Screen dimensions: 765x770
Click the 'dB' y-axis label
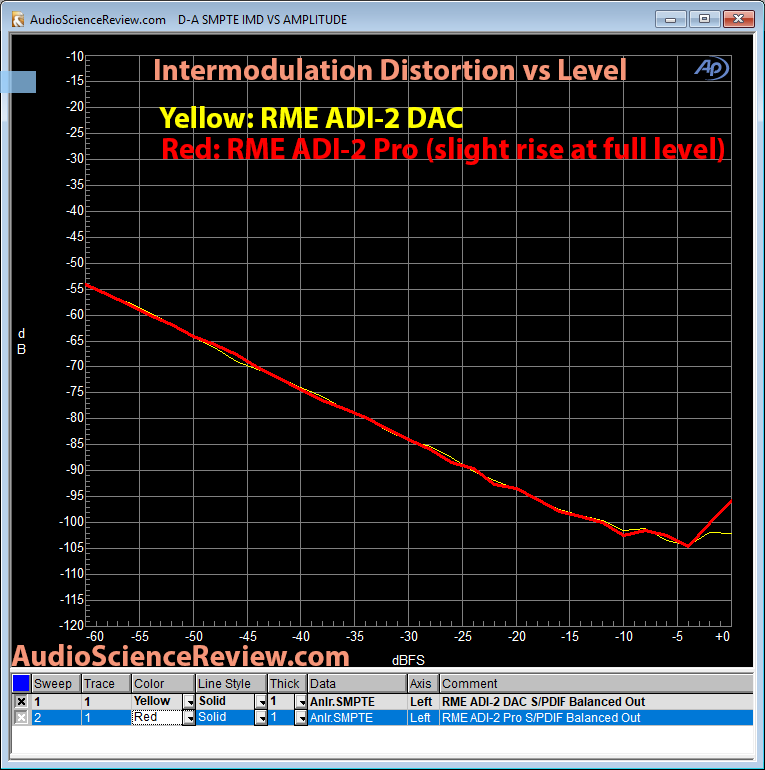pos(21,341)
